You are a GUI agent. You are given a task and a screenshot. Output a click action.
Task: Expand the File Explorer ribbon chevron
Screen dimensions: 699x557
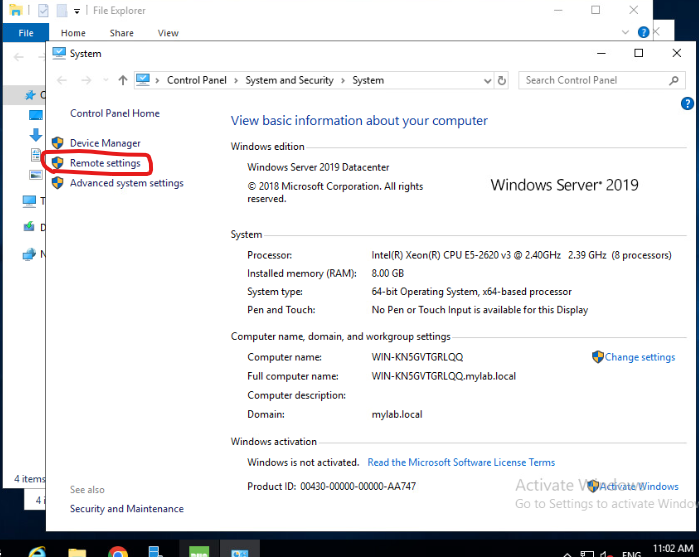tap(625, 32)
